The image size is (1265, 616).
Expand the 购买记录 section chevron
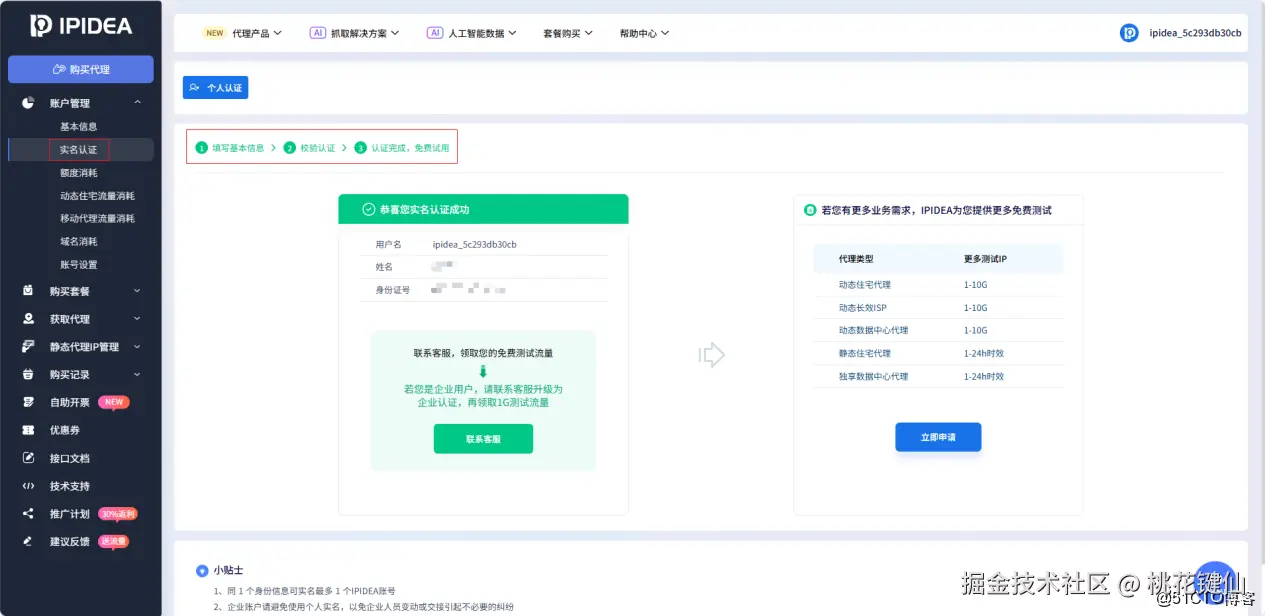click(137, 375)
